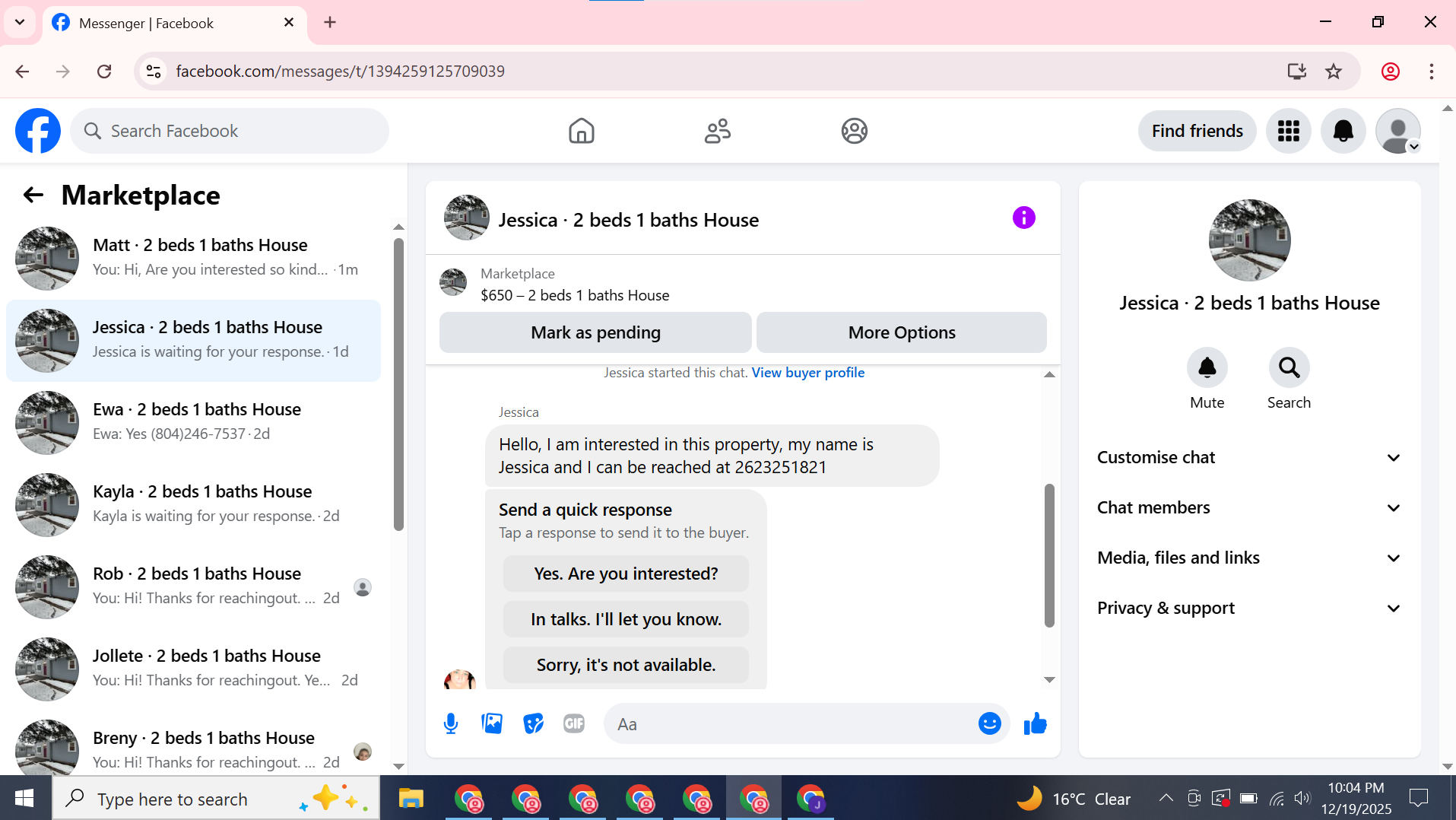Viewport: 1456px width, 820px height.
Task: View site information icon in address bar
Action: (x=154, y=72)
